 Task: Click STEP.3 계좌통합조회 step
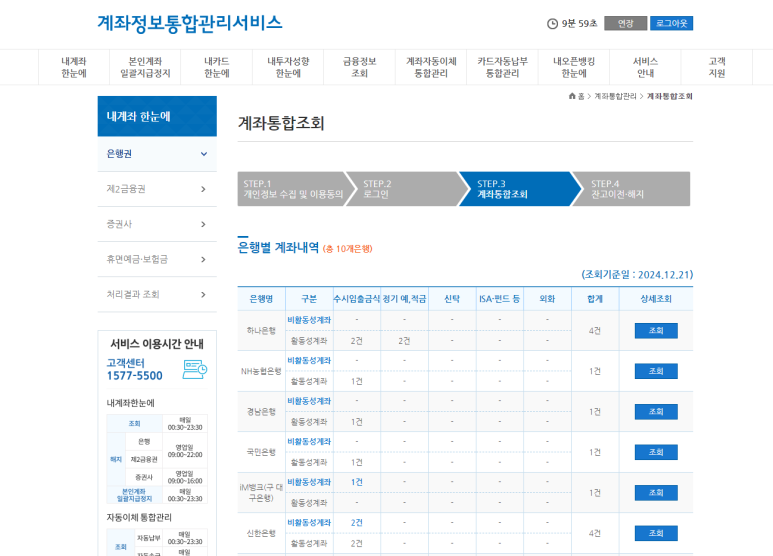[519, 189]
